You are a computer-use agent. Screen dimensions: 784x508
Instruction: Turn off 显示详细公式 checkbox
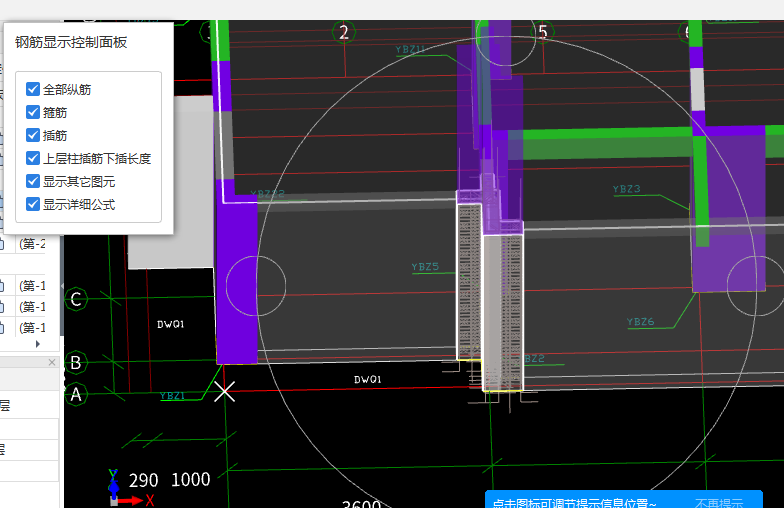click(x=33, y=204)
